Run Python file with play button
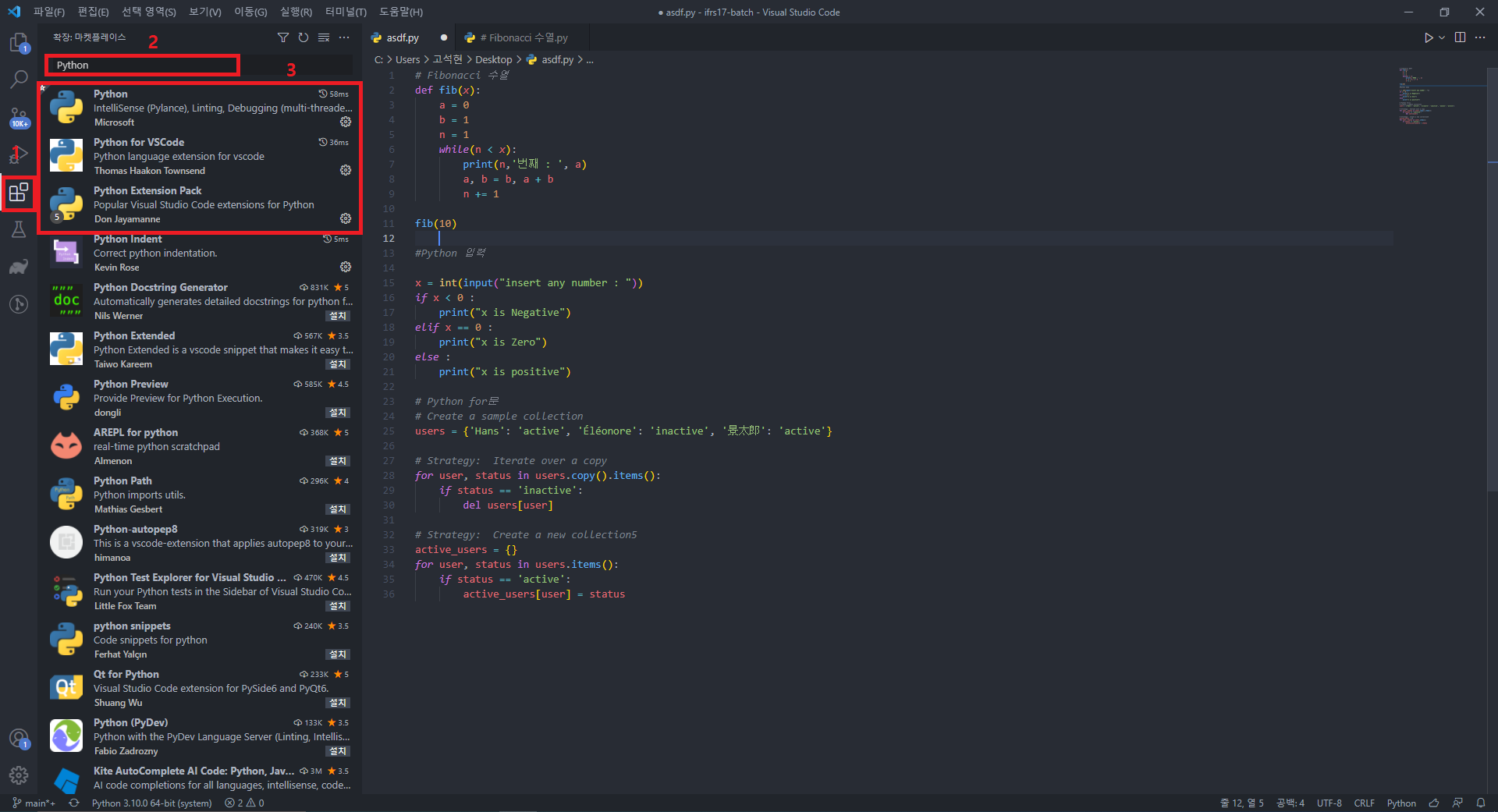 [1429, 37]
